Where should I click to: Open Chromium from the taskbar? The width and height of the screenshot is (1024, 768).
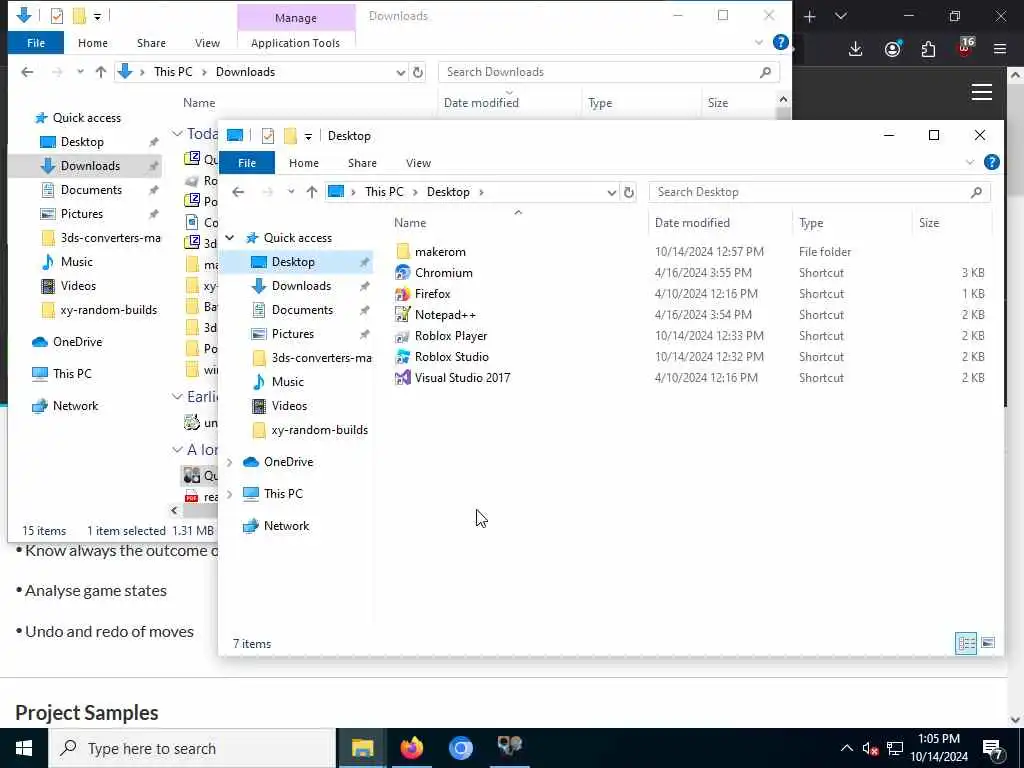[x=460, y=748]
